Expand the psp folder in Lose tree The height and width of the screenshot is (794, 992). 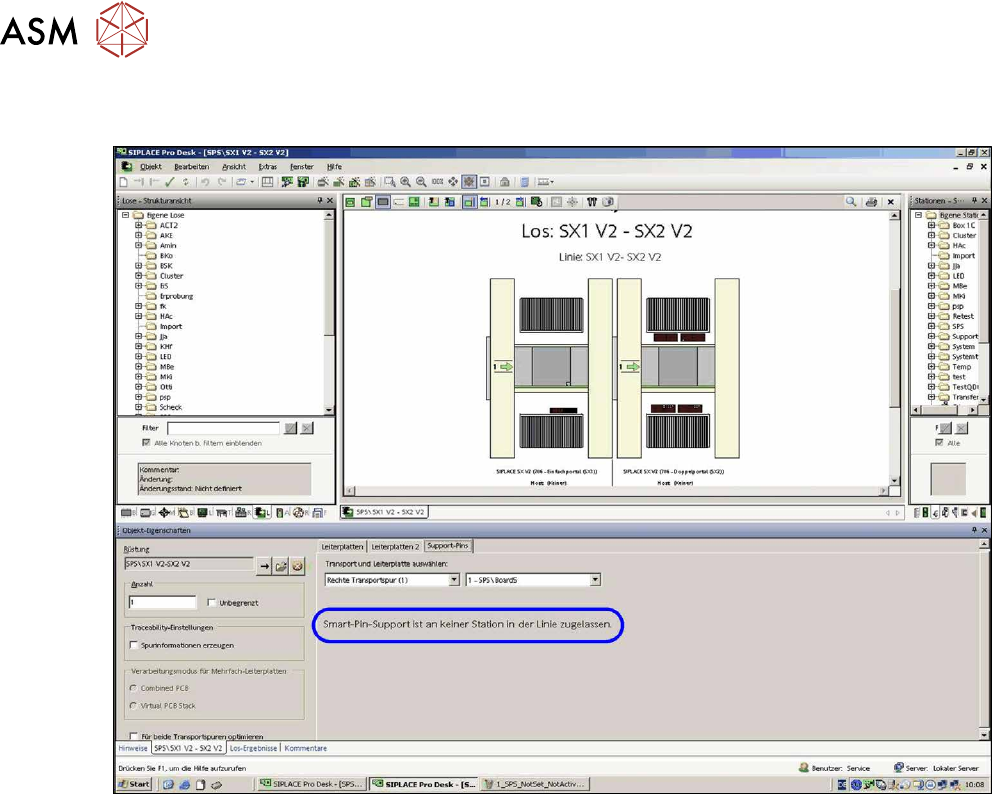pyautogui.click(x=139, y=397)
